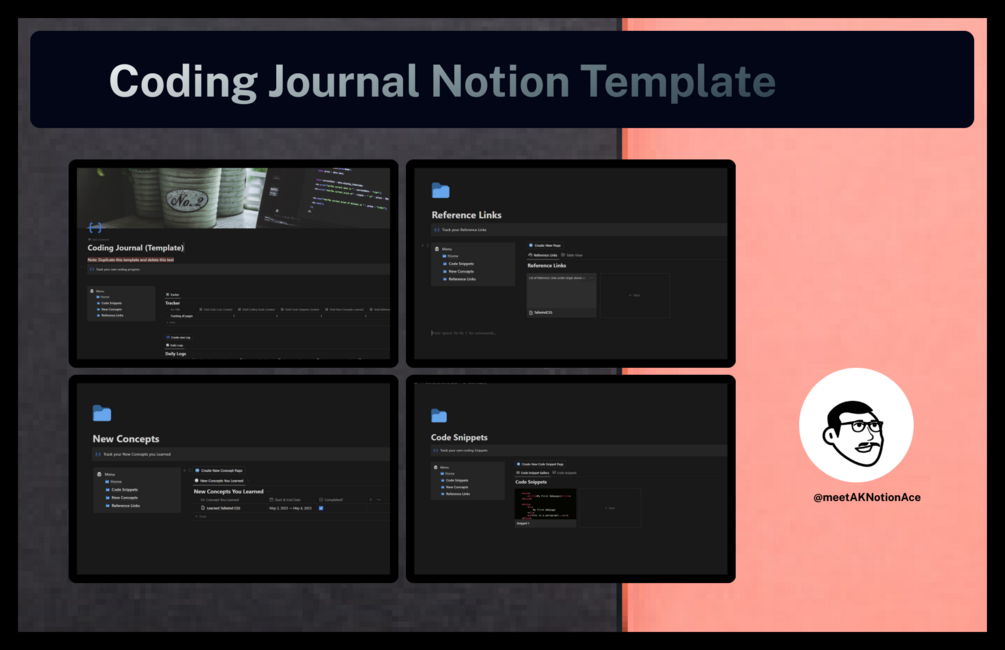This screenshot has height=650, width=1005.
Task: Open New Concepts in the New Concepts page menu
Action: [122, 497]
